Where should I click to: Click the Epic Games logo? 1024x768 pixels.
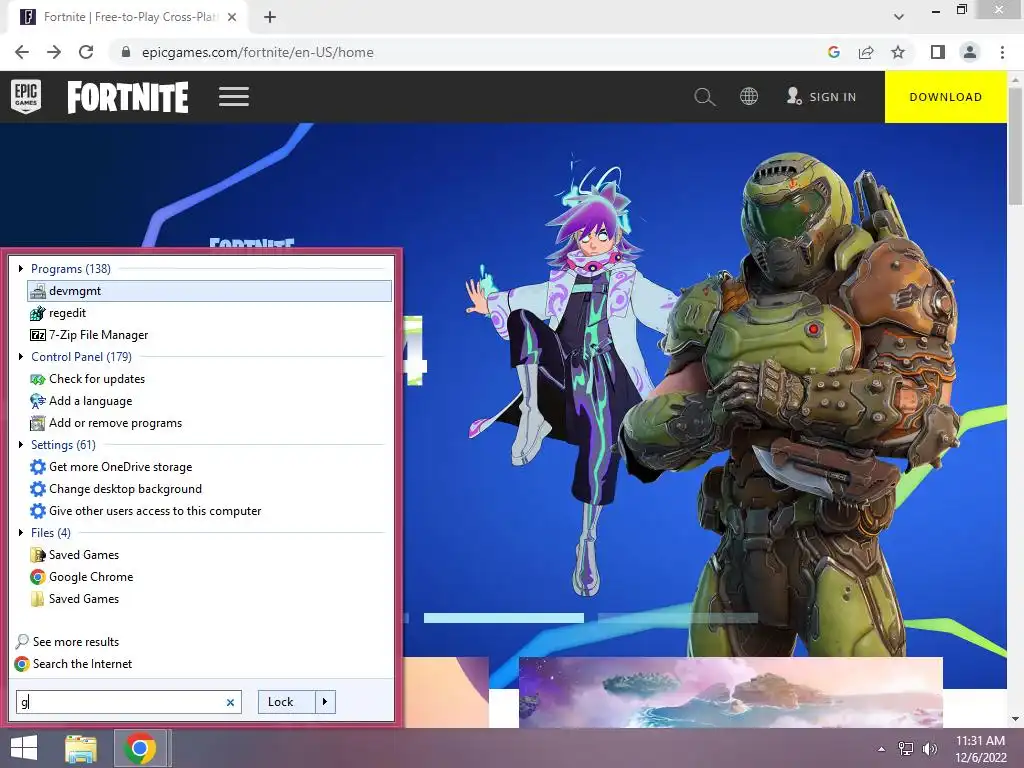tap(26, 97)
